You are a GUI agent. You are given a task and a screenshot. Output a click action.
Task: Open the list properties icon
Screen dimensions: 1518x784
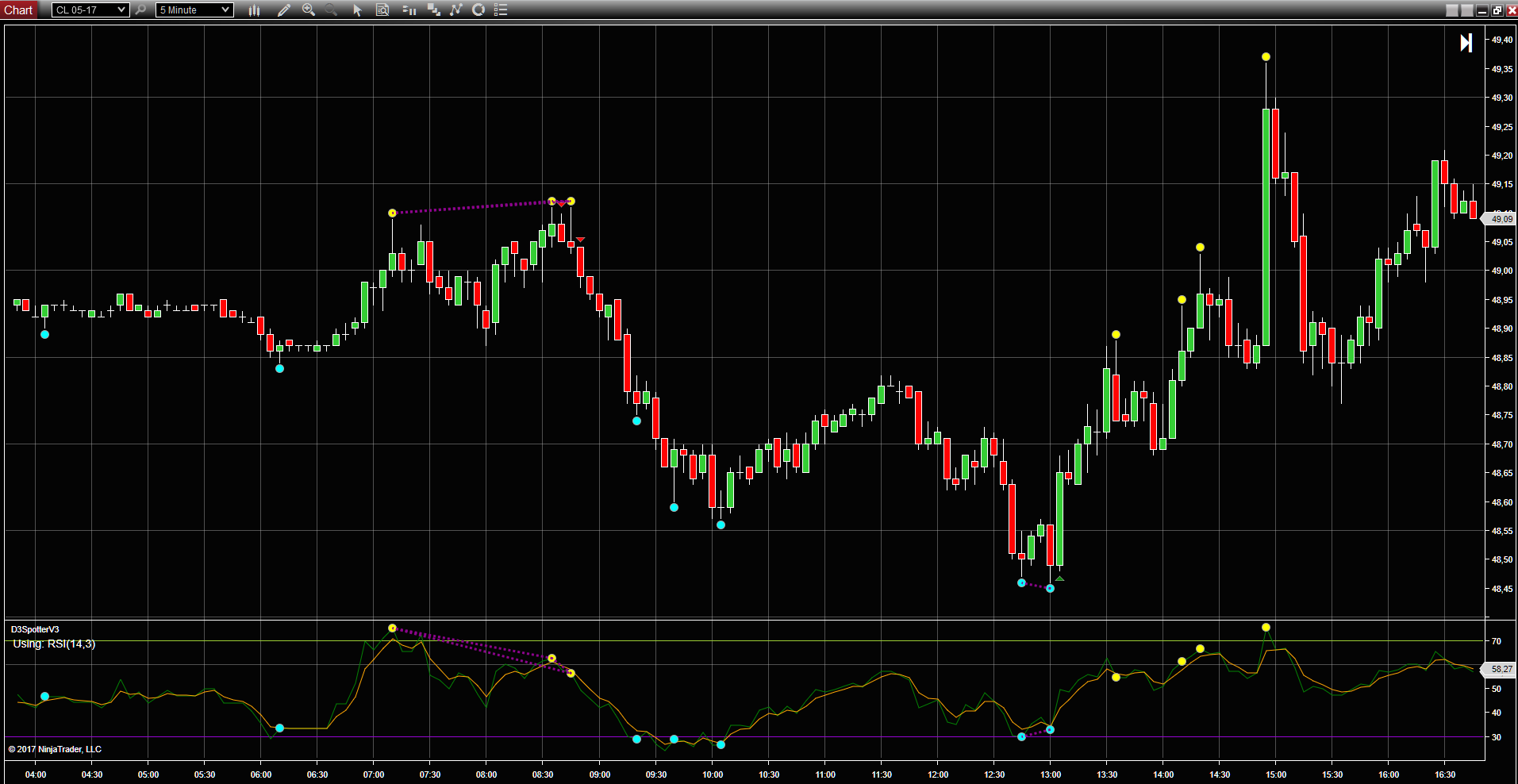click(x=501, y=10)
